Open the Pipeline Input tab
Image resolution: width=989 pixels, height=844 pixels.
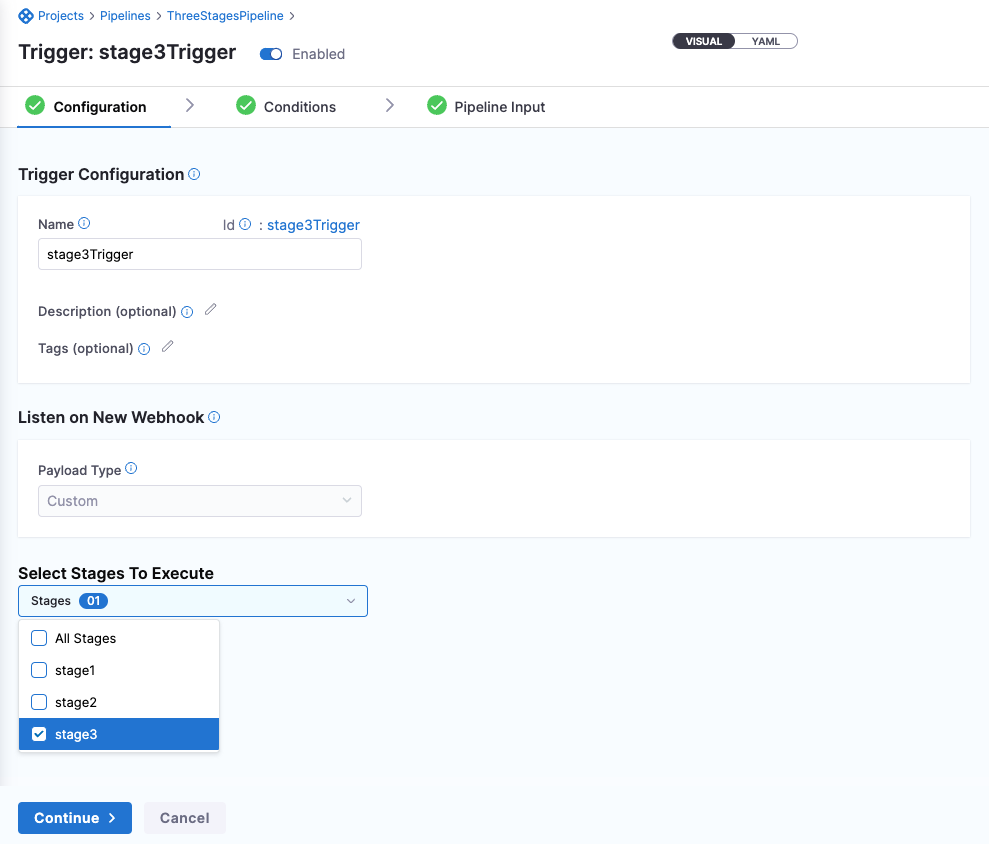(499, 107)
